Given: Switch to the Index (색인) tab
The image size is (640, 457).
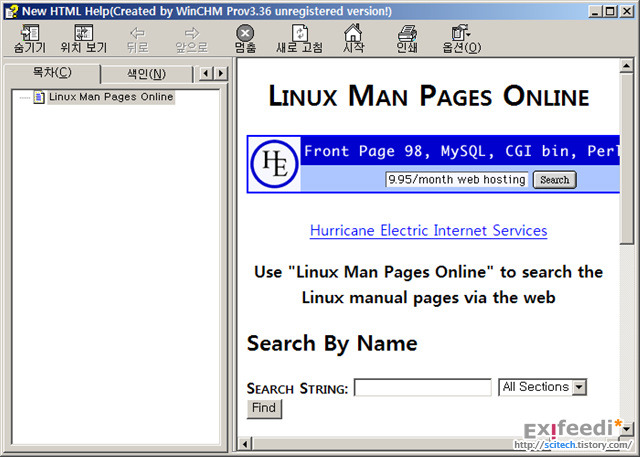Looking at the screenshot, I should 146,74.
